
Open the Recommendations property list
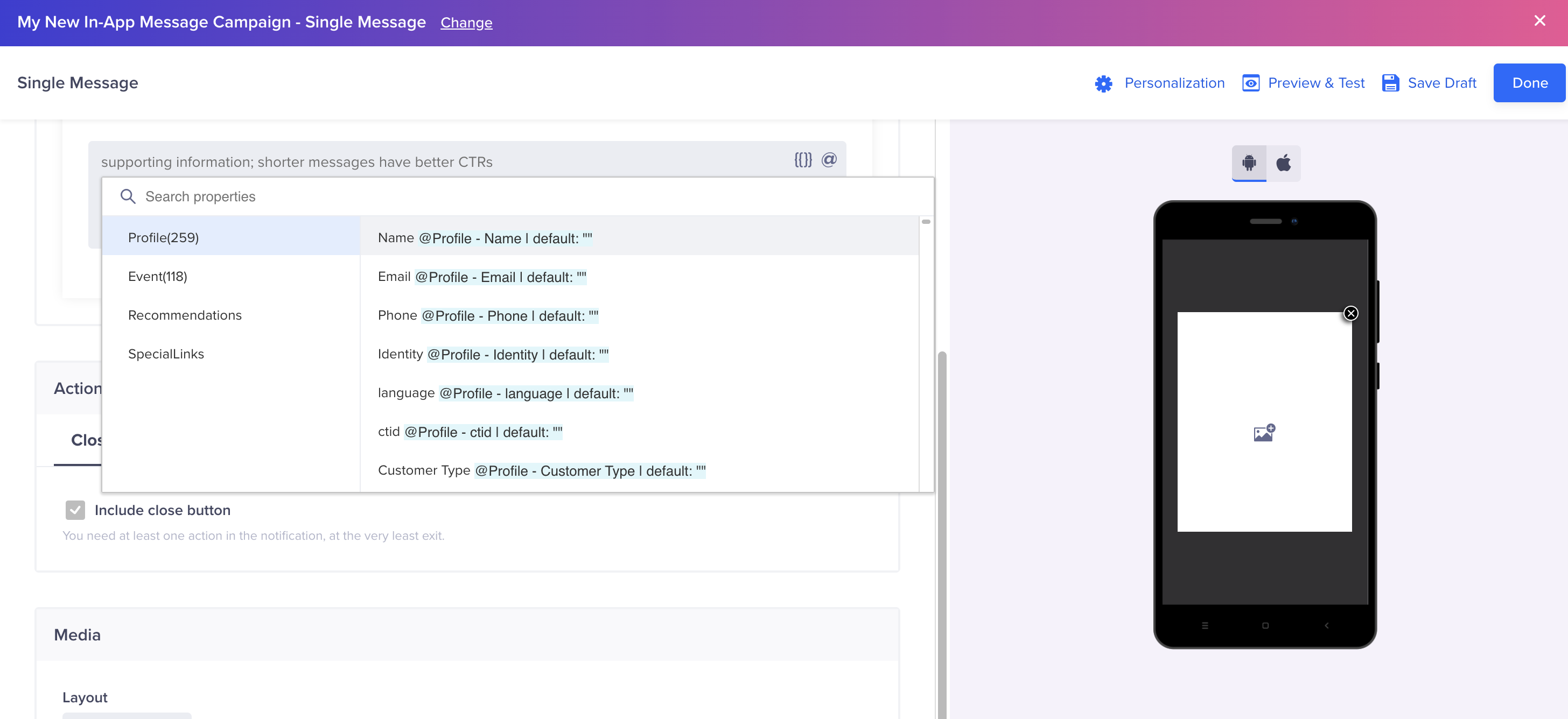[185, 314]
